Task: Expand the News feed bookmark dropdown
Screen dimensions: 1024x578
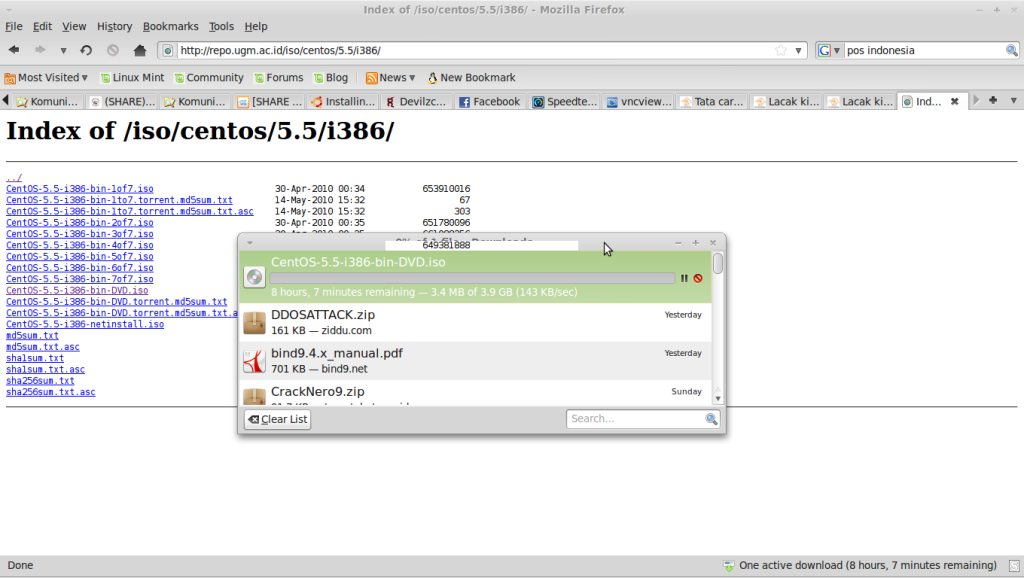Action: point(391,78)
